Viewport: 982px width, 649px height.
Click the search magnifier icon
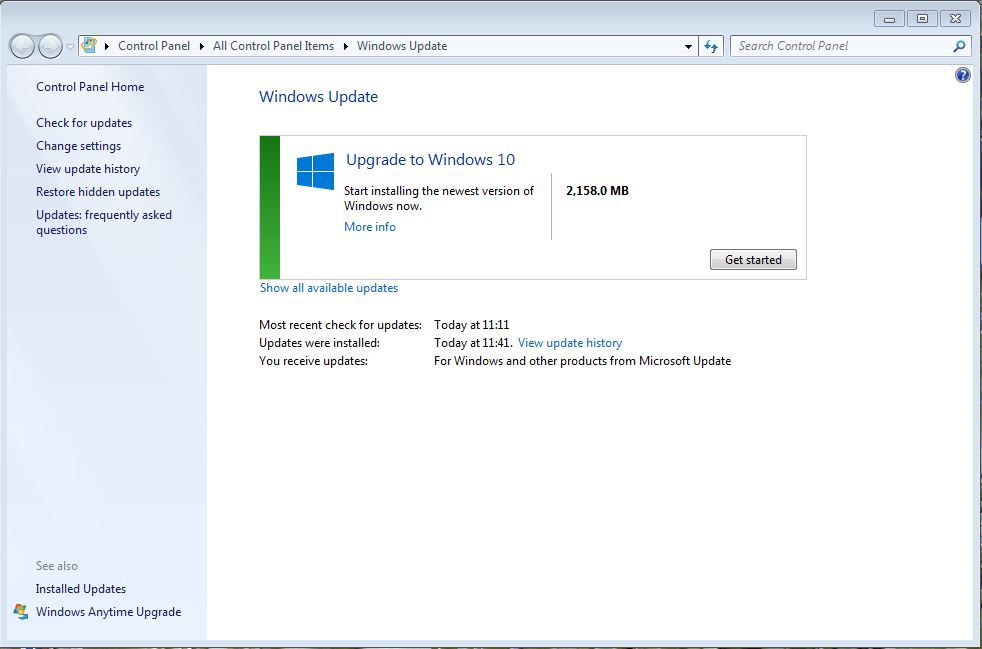click(959, 46)
